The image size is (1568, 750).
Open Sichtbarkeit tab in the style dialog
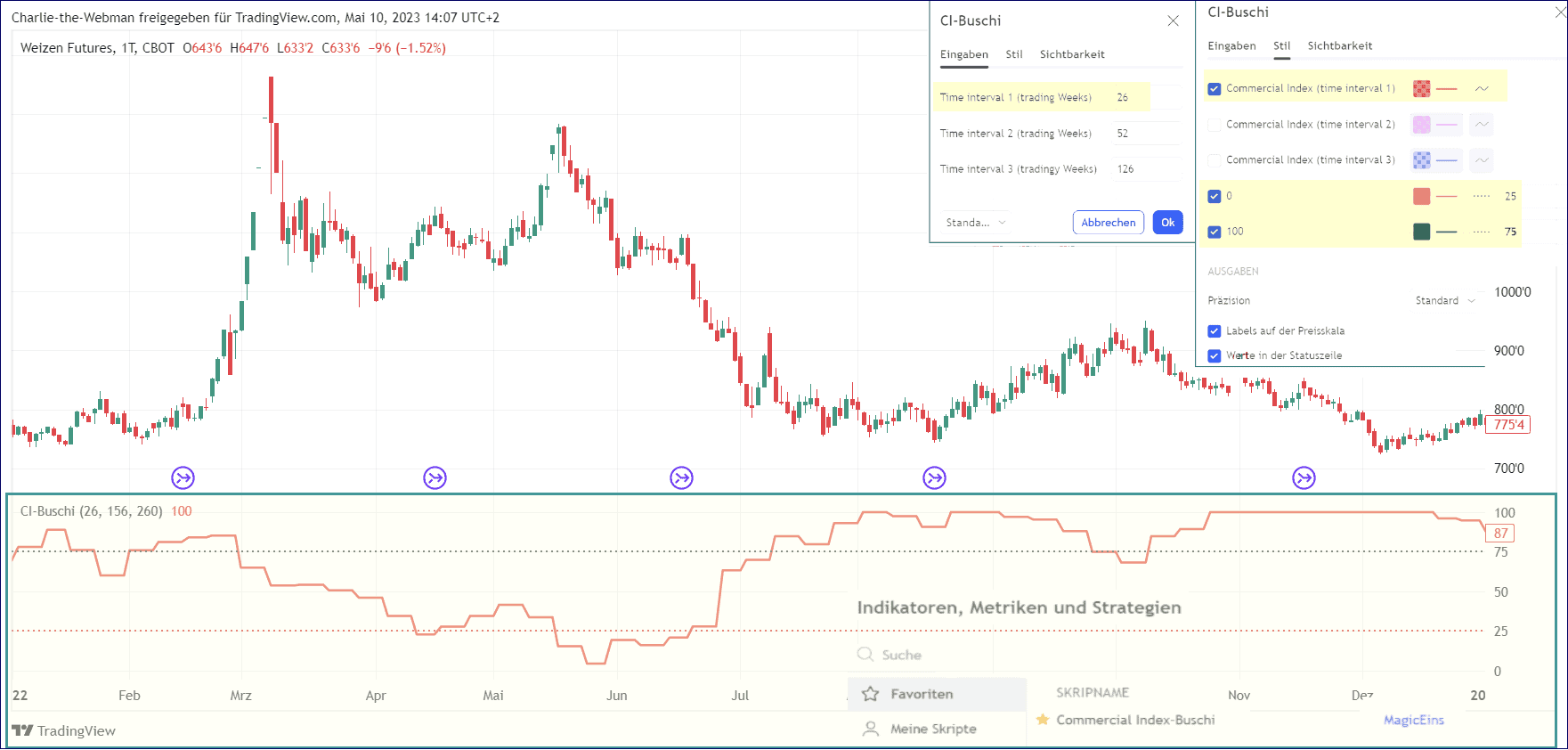1339,46
